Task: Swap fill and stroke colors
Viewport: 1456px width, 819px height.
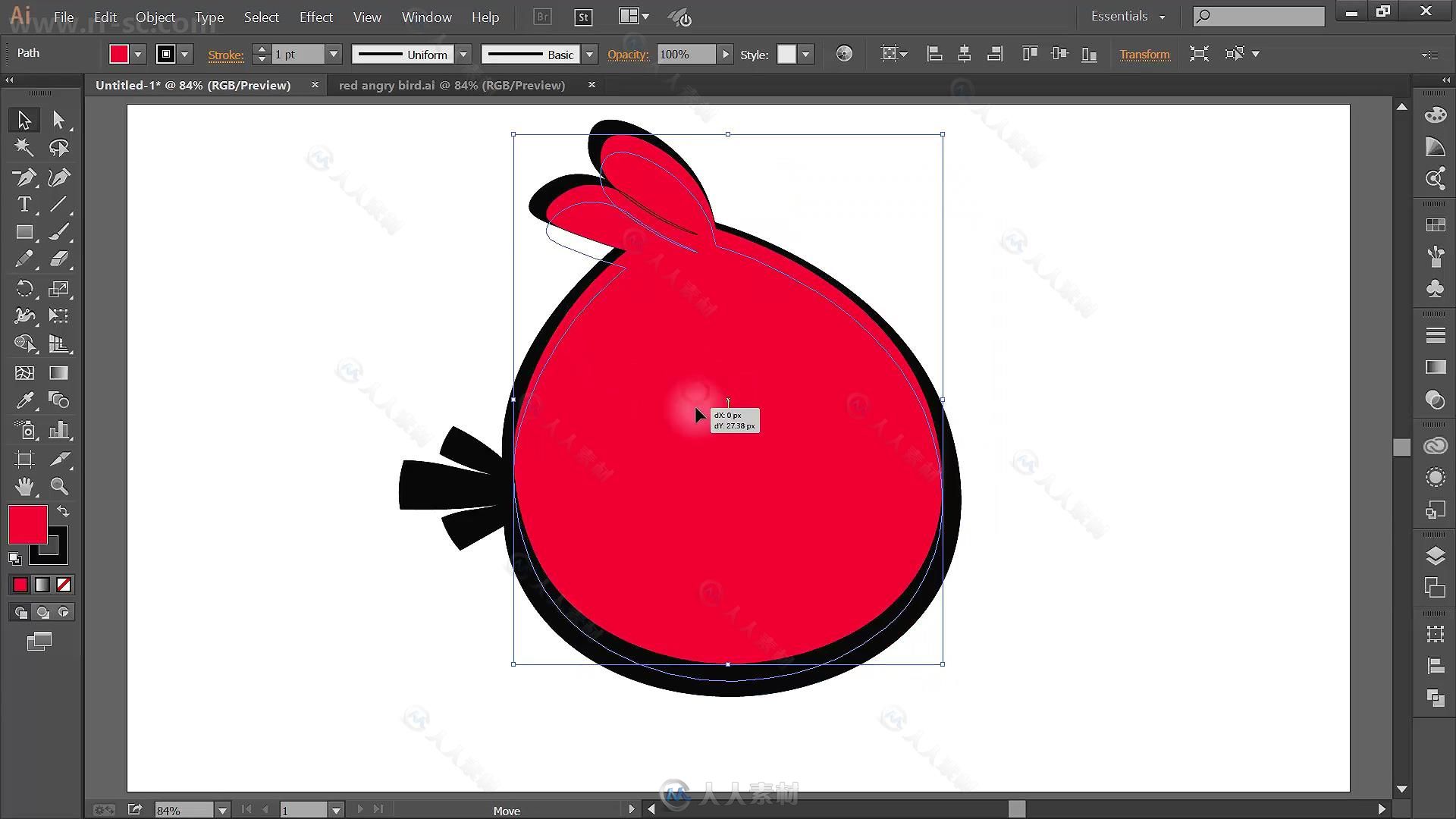Action: [x=64, y=511]
